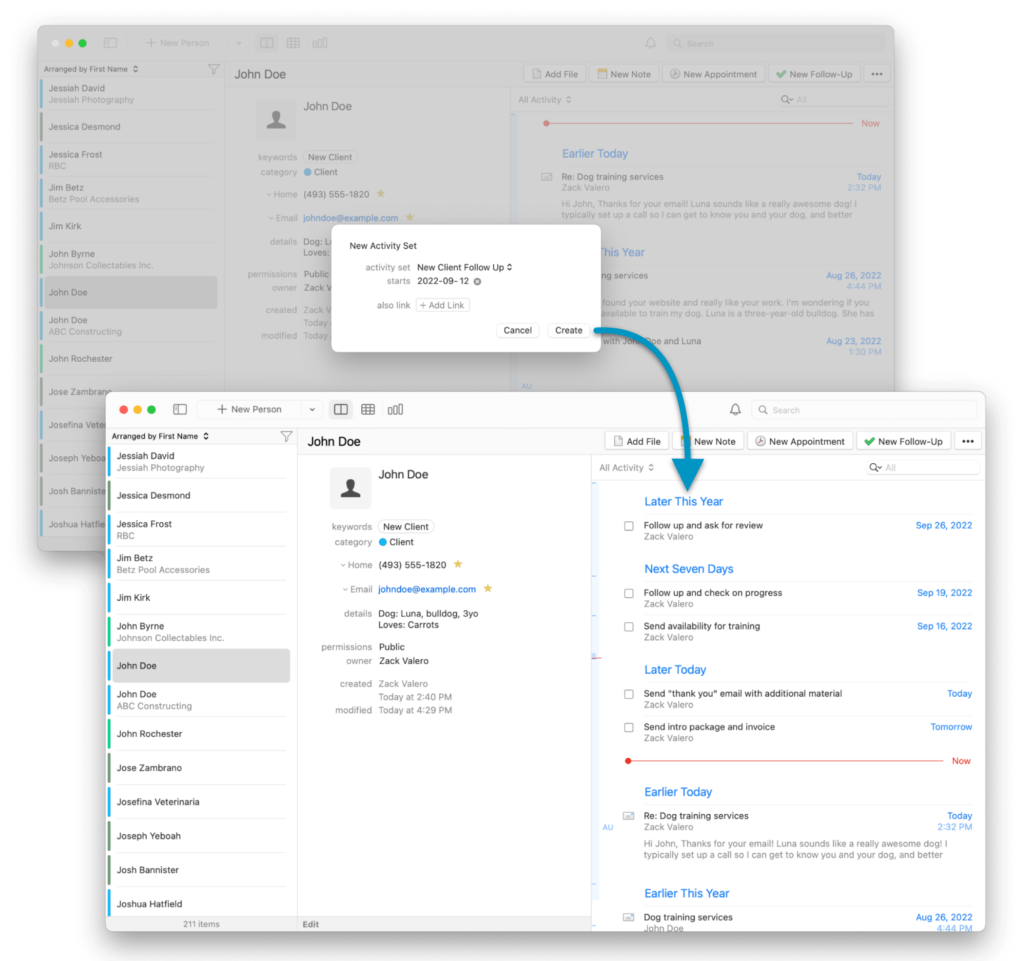The height and width of the screenshot is (961, 1024).
Task: Change Arranged by First Name sort in front window
Action: [160, 436]
